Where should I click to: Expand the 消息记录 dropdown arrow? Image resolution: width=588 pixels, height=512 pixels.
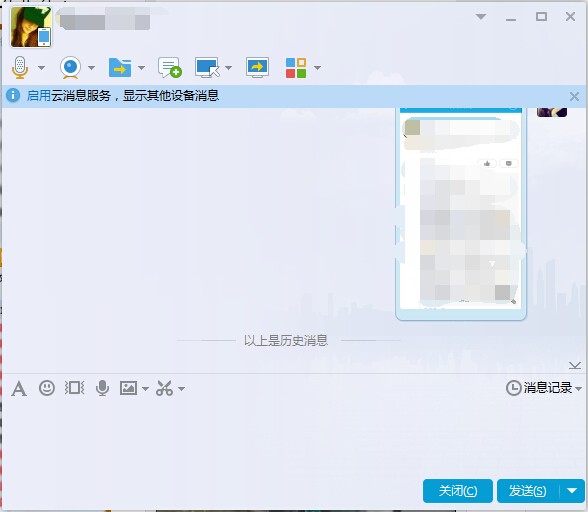click(578, 389)
